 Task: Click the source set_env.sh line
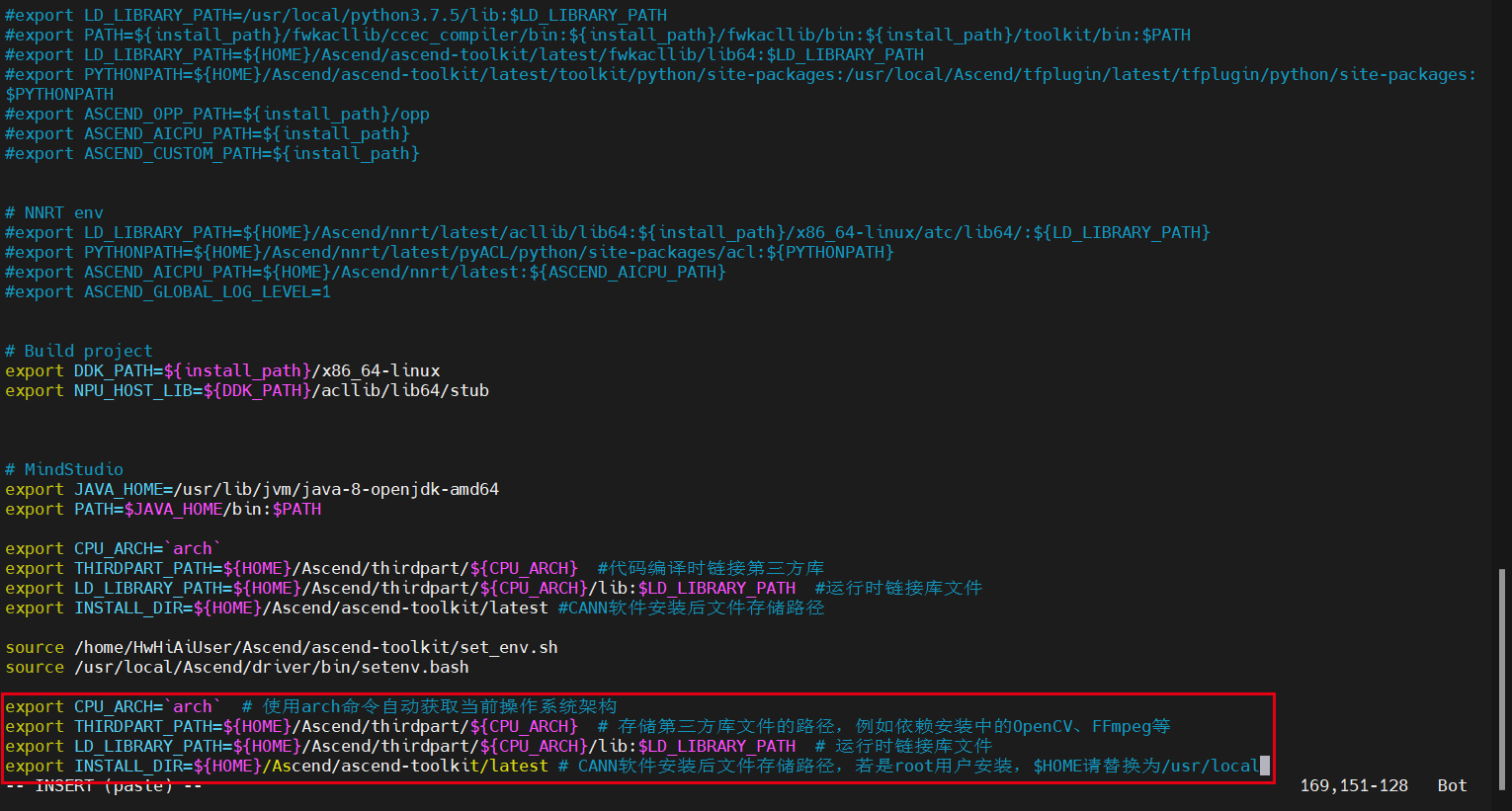tap(282, 647)
